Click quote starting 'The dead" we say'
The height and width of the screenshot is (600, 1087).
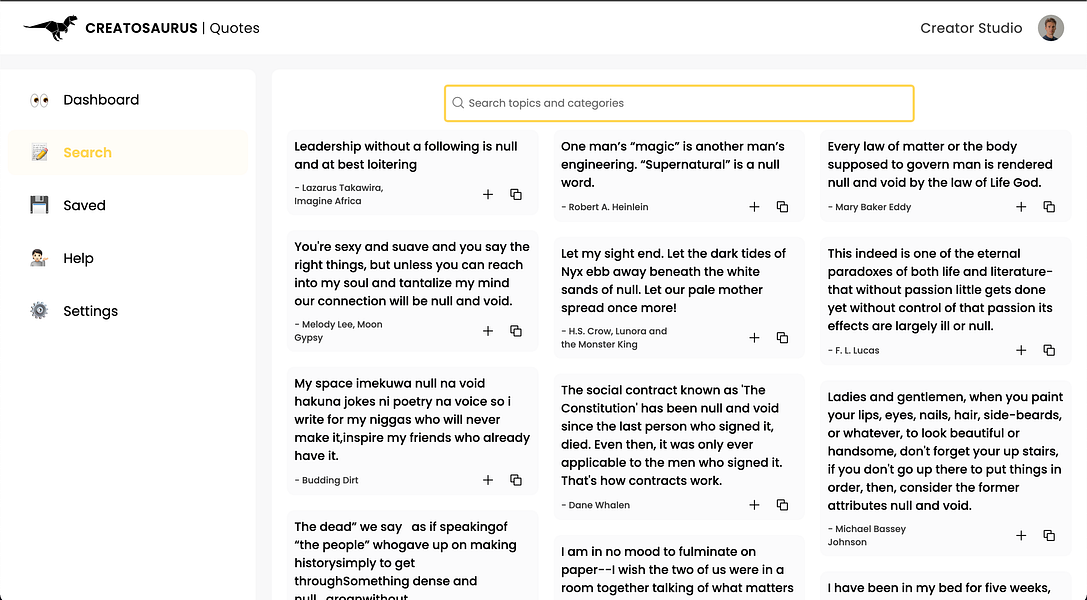point(405,559)
